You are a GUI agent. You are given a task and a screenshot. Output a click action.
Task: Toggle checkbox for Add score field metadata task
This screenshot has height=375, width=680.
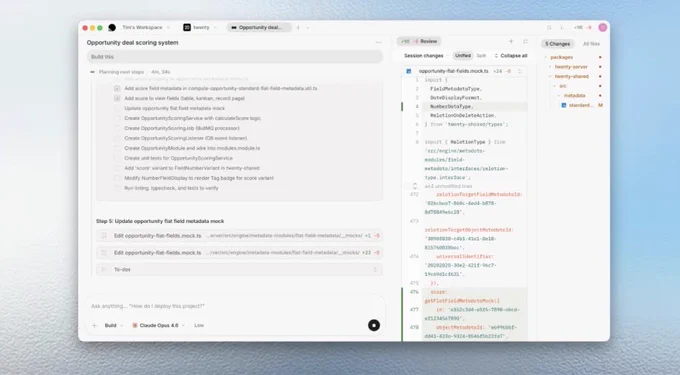[117, 88]
